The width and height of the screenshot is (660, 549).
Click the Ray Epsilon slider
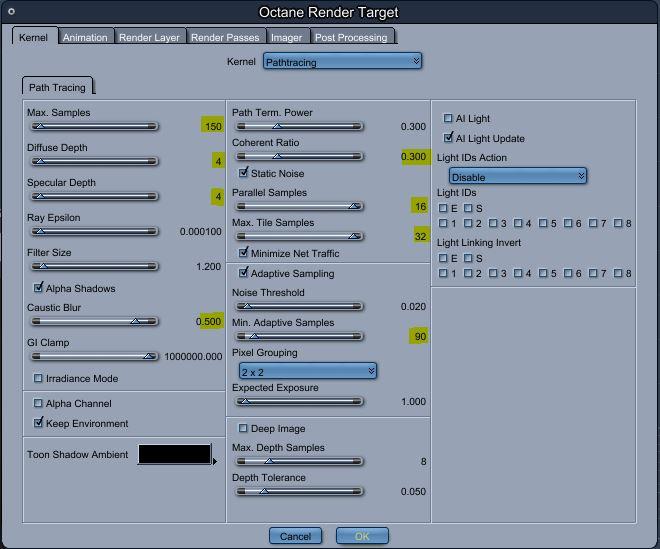[95, 231]
